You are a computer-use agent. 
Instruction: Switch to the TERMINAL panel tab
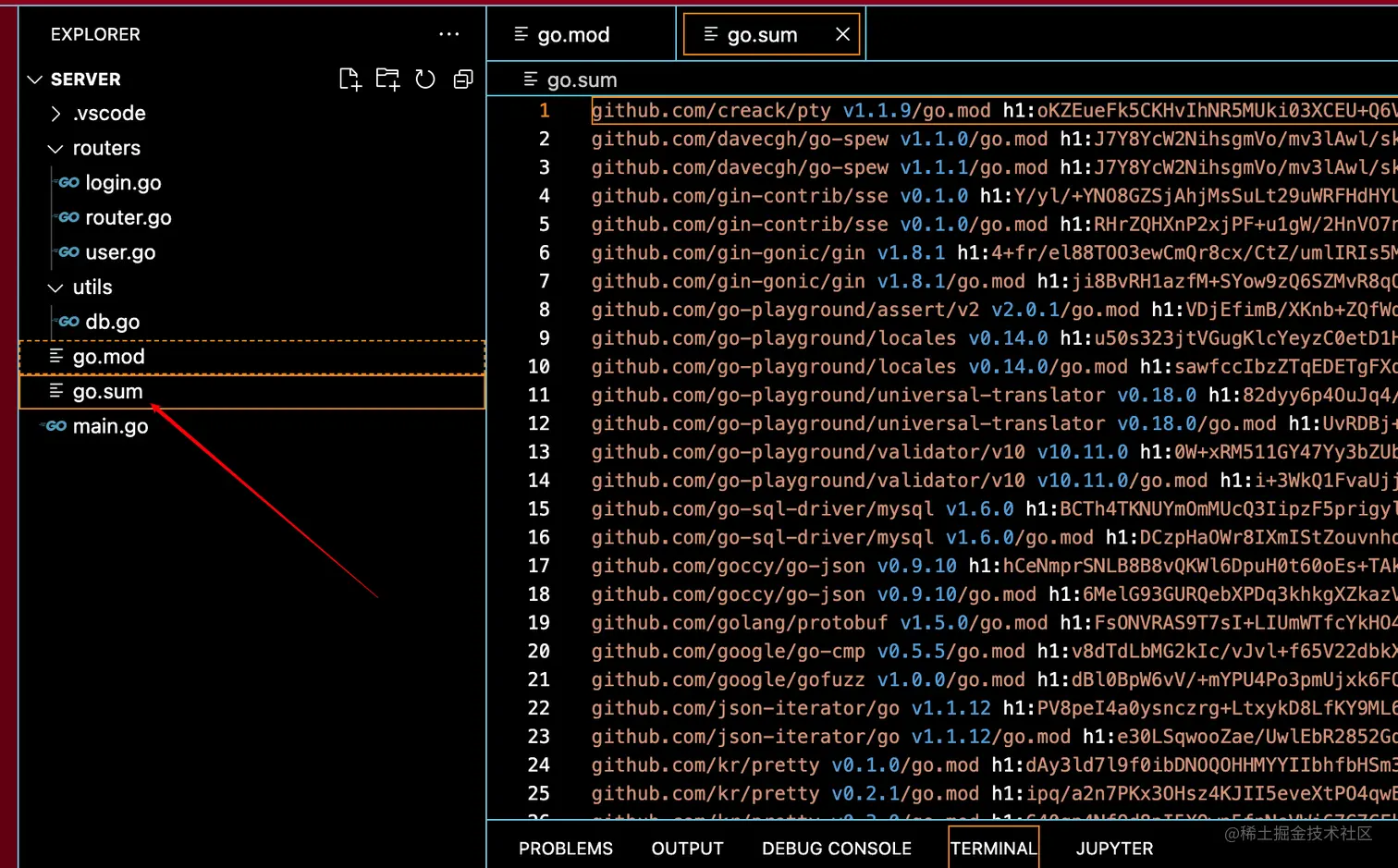[994, 849]
